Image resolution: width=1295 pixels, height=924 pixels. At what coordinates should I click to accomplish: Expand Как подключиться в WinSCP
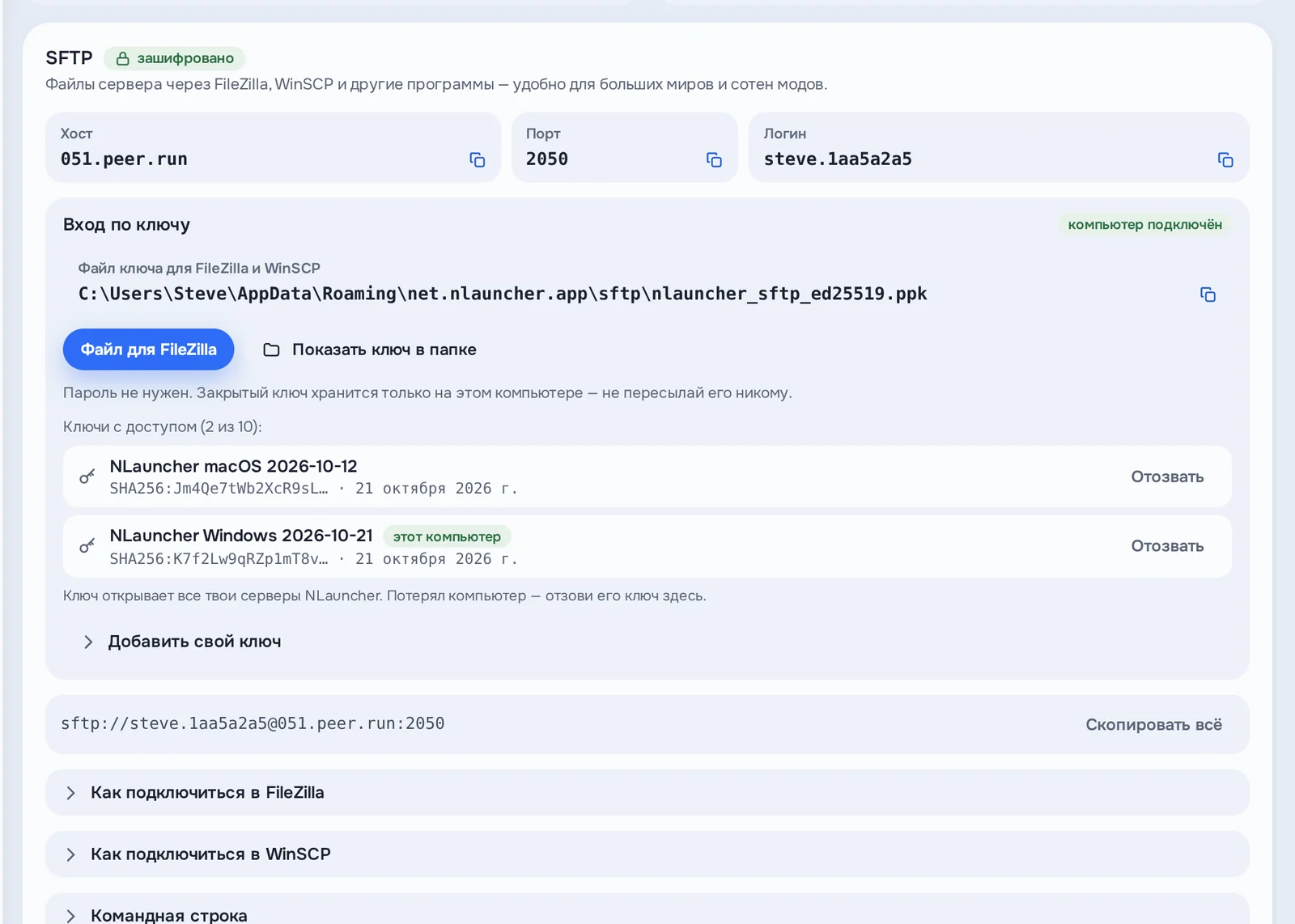pyautogui.click(x=647, y=854)
